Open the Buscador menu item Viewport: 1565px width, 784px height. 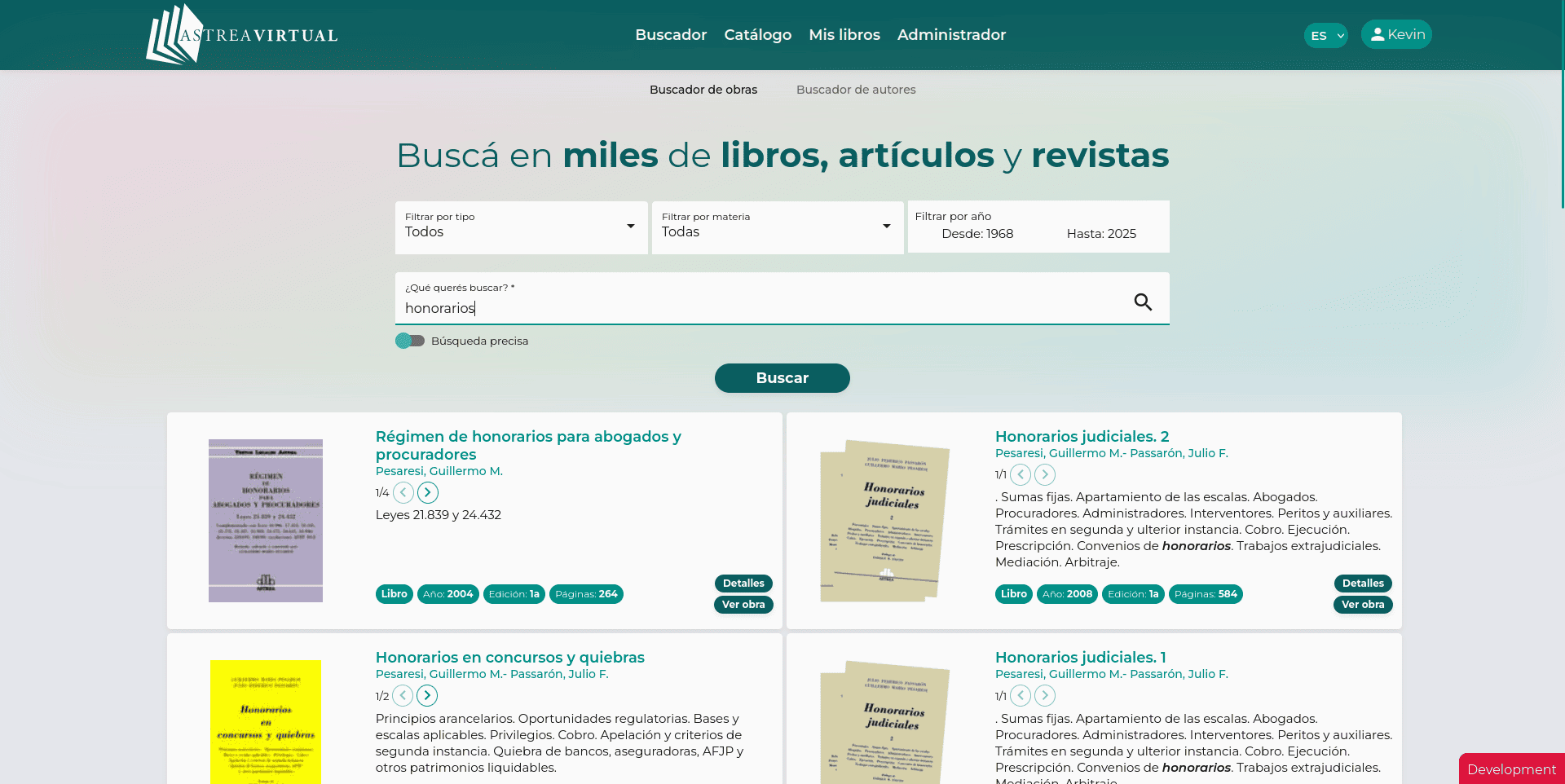pyautogui.click(x=671, y=34)
